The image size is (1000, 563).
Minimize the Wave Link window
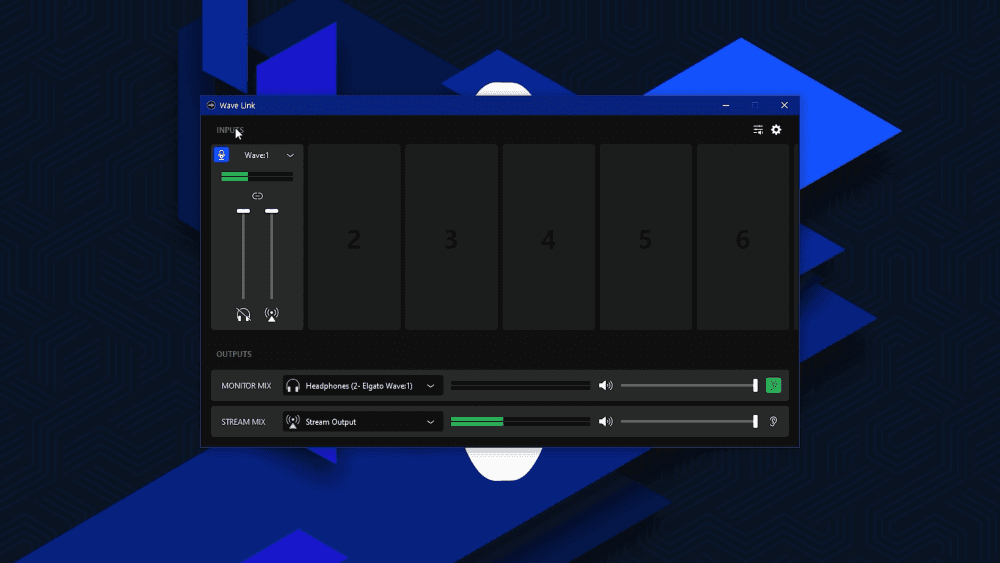[x=726, y=105]
